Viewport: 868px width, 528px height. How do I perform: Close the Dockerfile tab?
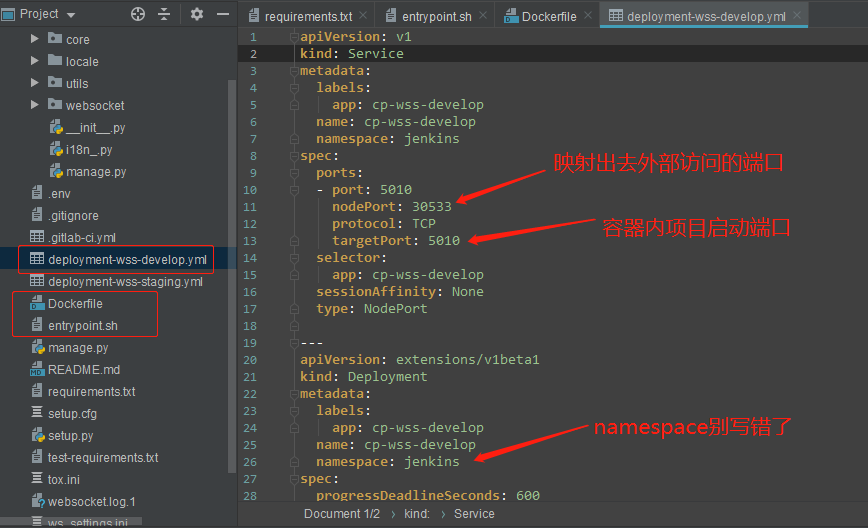[x=588, y=15]
